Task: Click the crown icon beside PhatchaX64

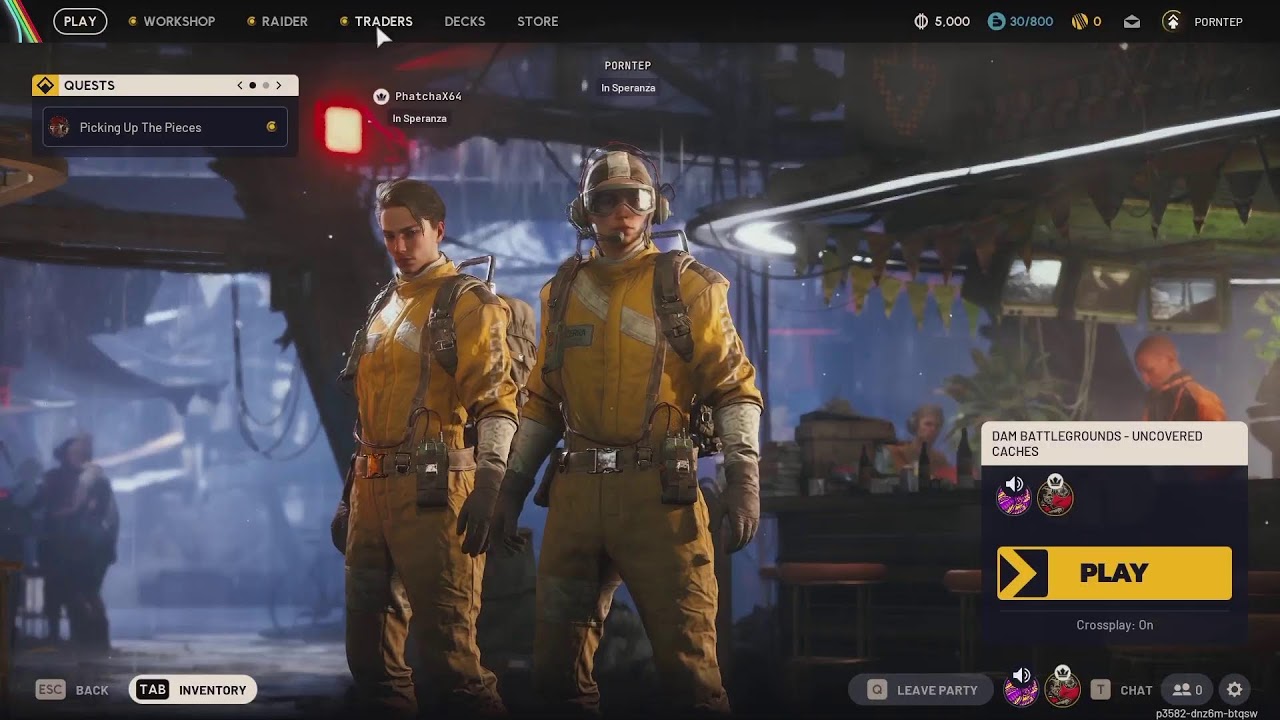Action: pyautogui.click(x=381, y=96)
